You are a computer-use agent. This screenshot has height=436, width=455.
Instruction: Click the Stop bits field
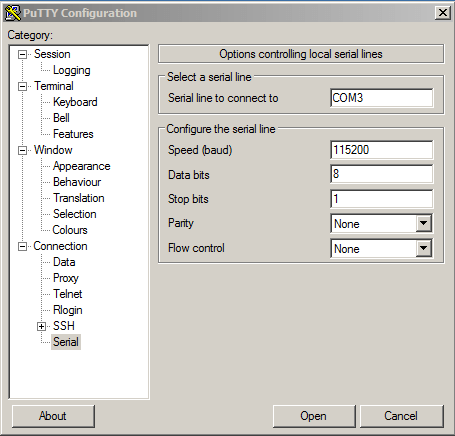[382, 199]
